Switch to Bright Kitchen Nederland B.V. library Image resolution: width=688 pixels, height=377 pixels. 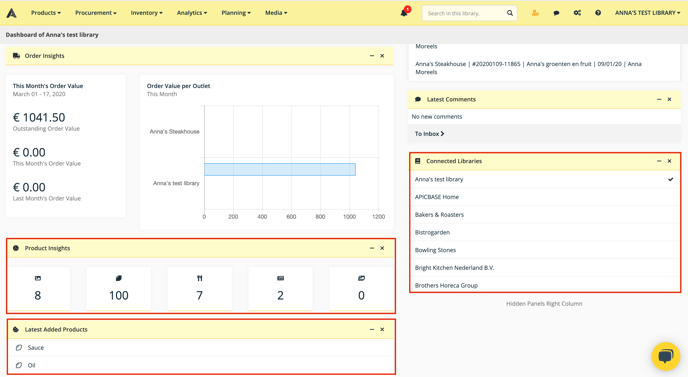pos(544,267)
